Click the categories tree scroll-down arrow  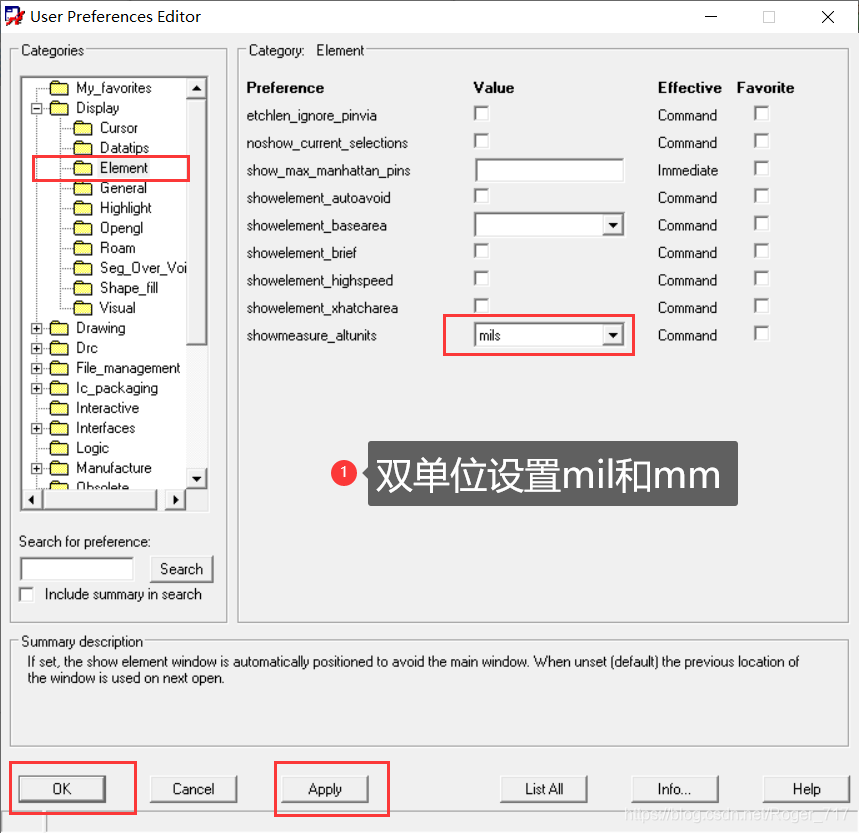pos(197,479)
